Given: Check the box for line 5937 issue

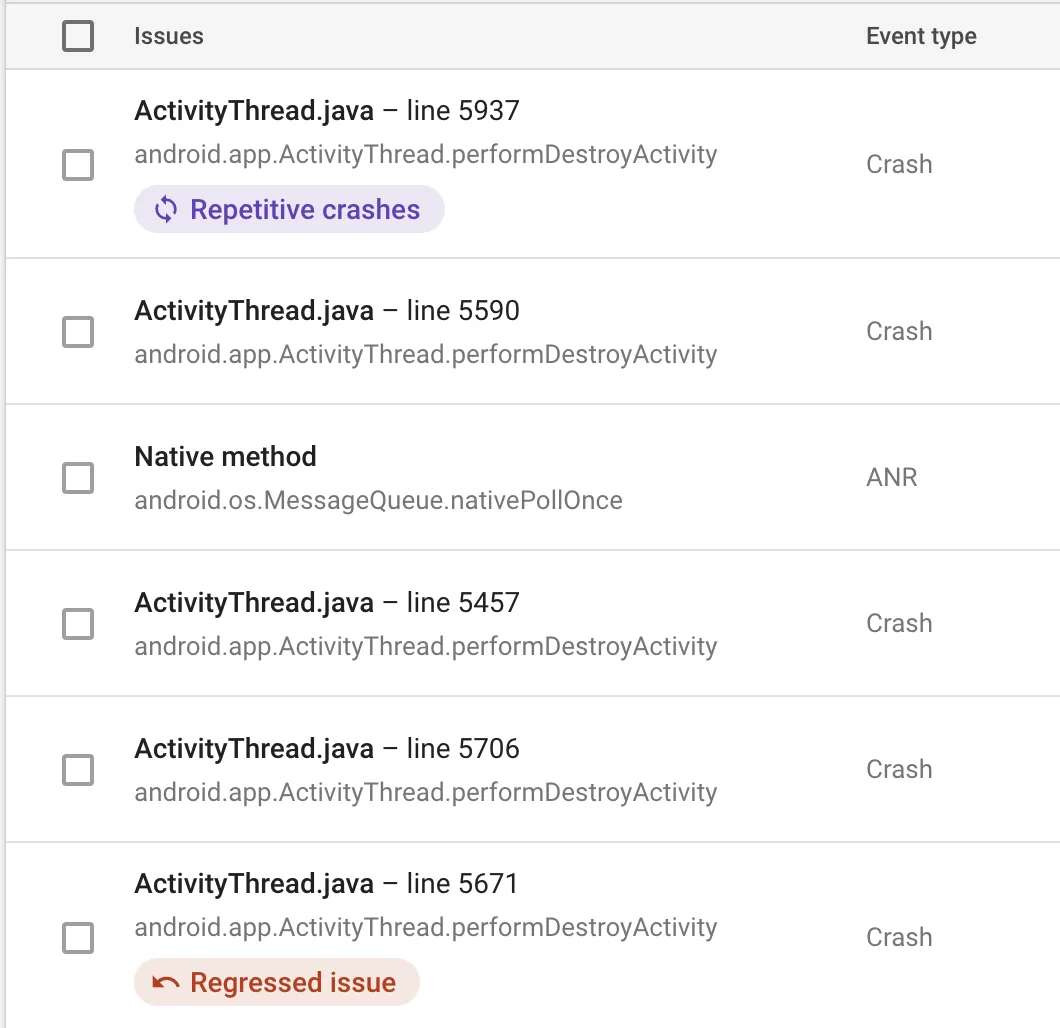Looking at the screenshot, I should 78,165.
